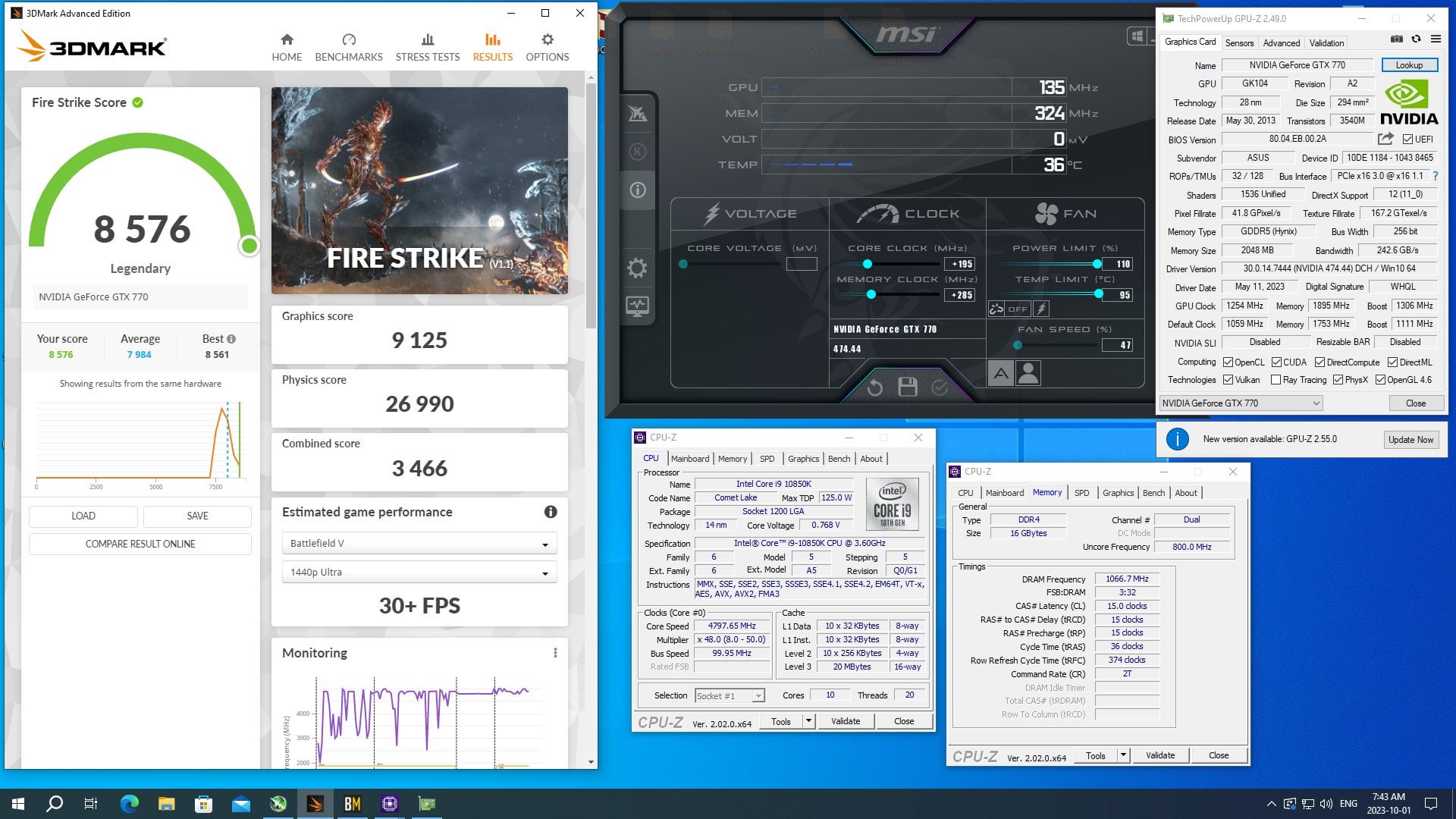
Task: Click the 3DMark Load button
Action: (83, 516)
